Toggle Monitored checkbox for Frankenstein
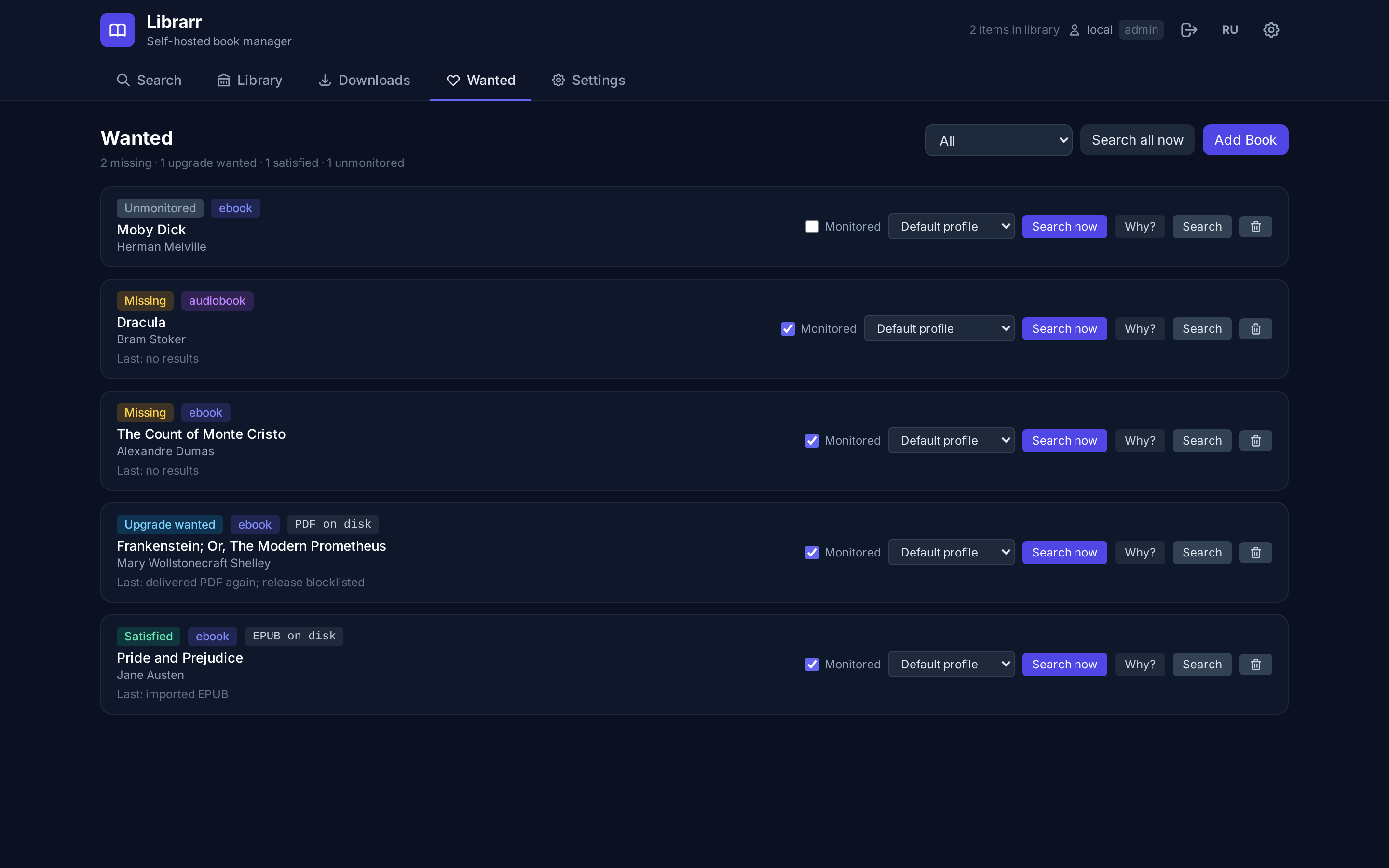This screenshot has width=1389, height=868. [812, 553]
